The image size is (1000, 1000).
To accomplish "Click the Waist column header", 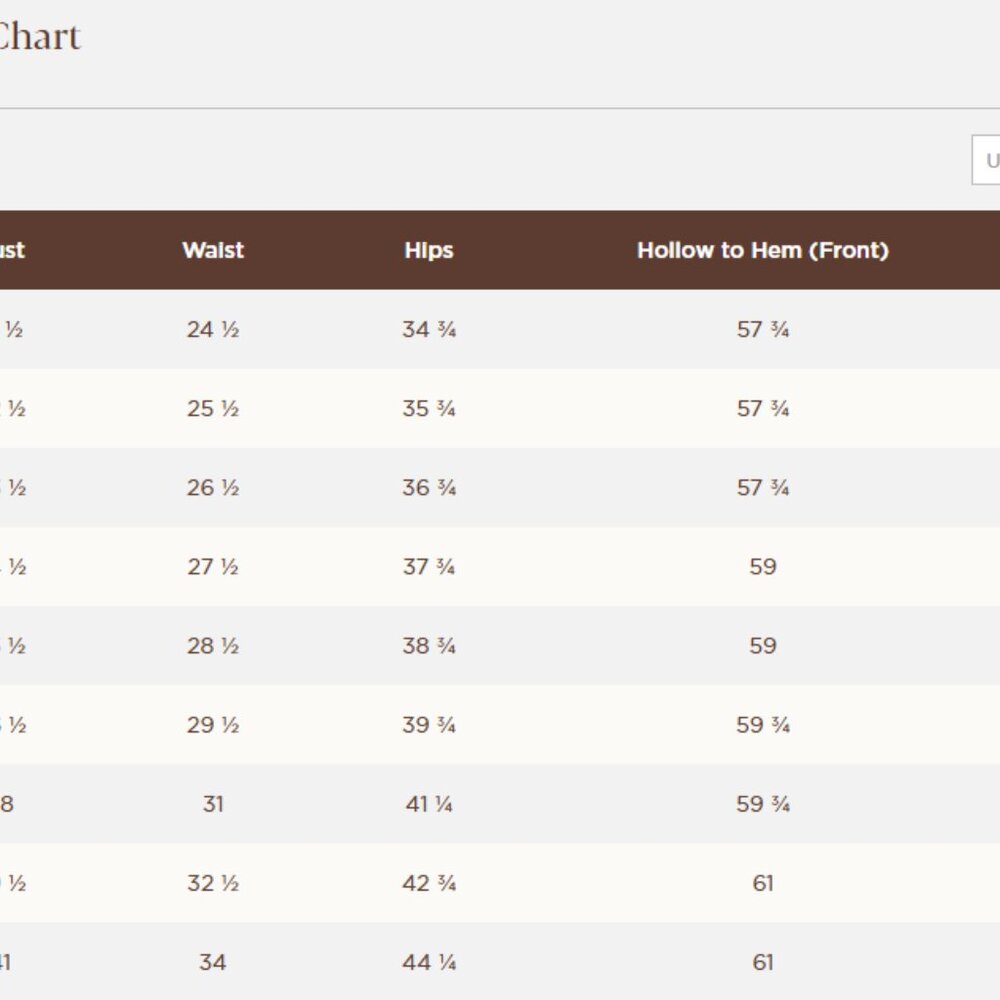I will (x=213, y=250).
